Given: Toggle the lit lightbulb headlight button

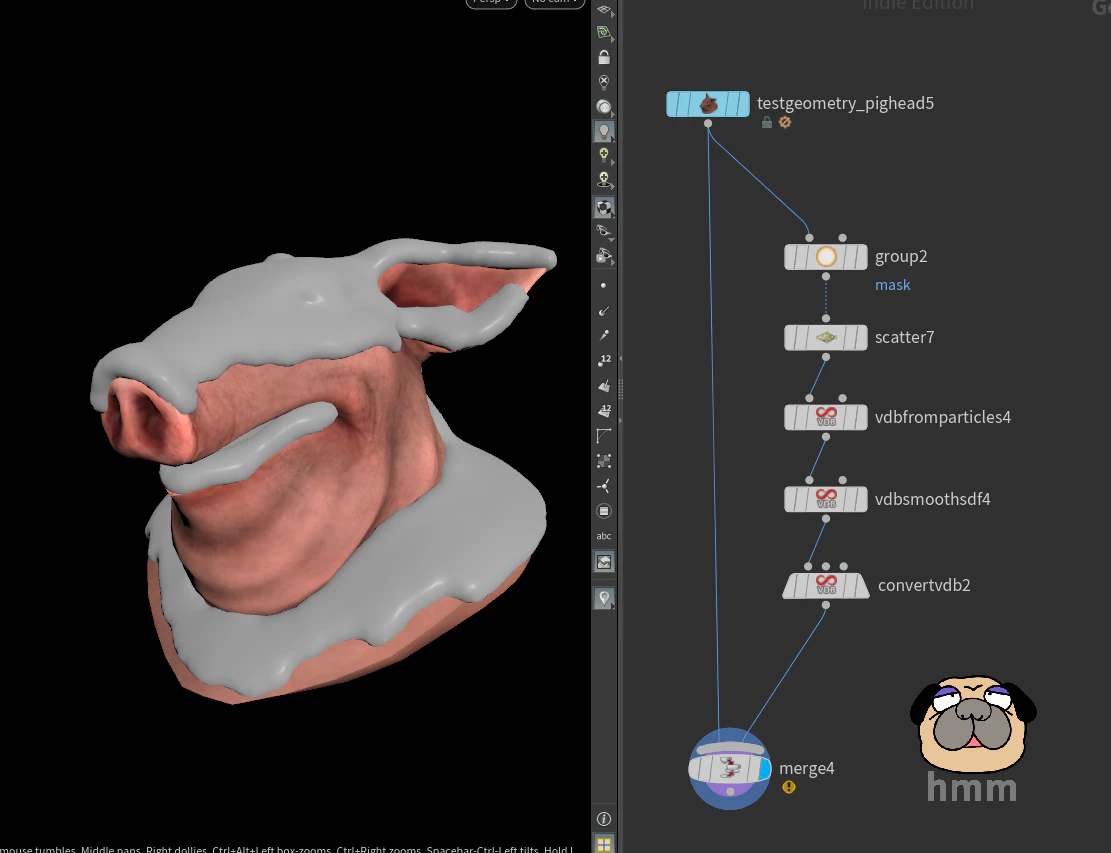Looking at the screenshot, I should point(604,131).
